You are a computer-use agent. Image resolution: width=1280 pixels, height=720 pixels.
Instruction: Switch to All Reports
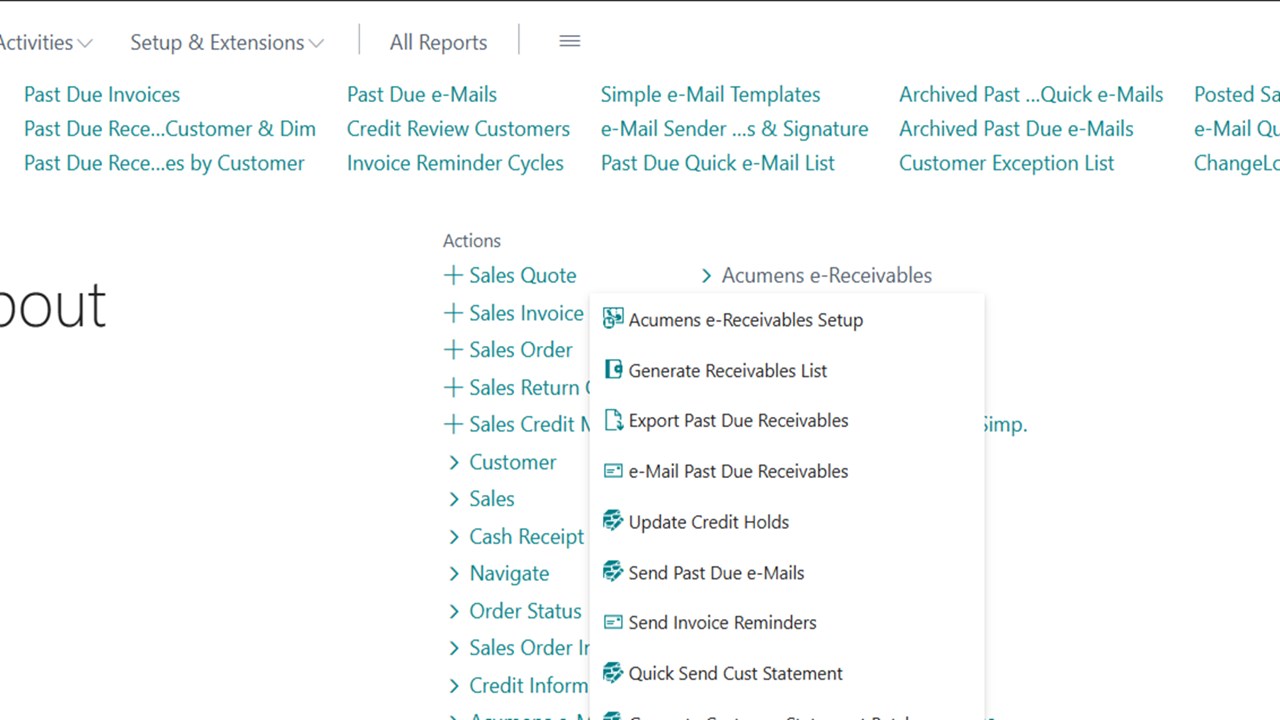(438, 42)
